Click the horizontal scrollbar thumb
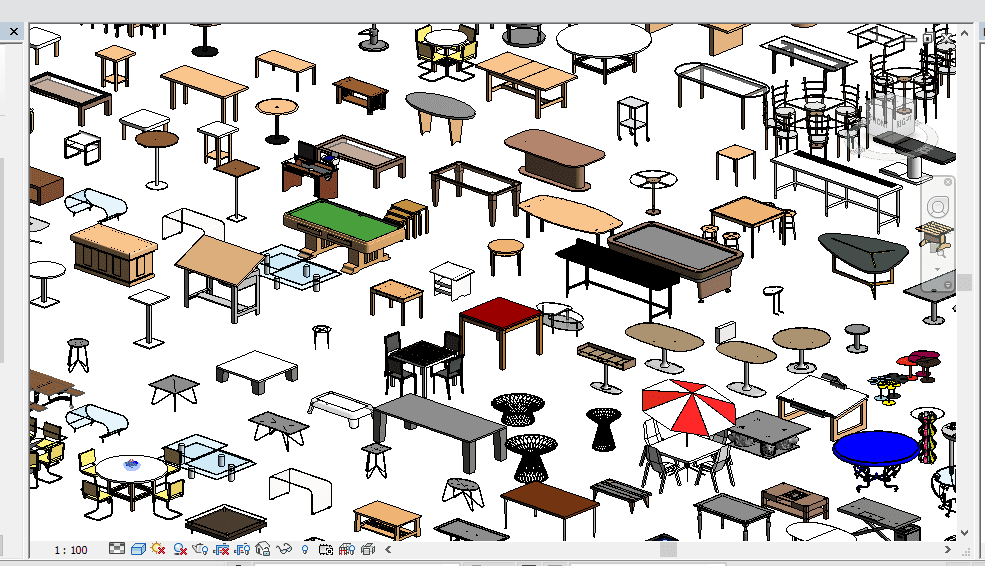Viewport: 985px width, 566px height. tap(668, 549)
